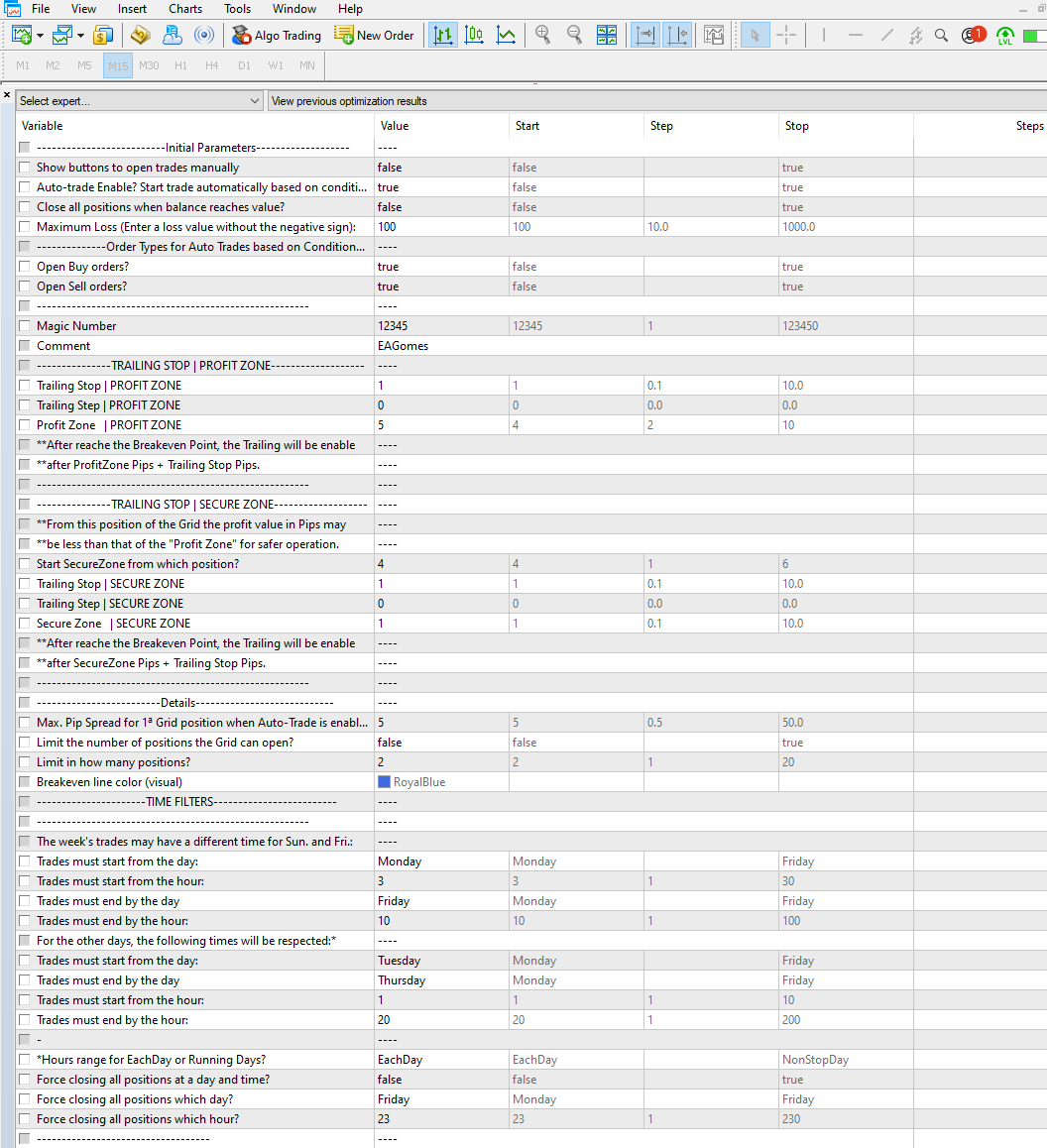Check the Maximum Loss parameter checkbox
This screenshot has height=1148, width=1051.
tap(25, 227)
